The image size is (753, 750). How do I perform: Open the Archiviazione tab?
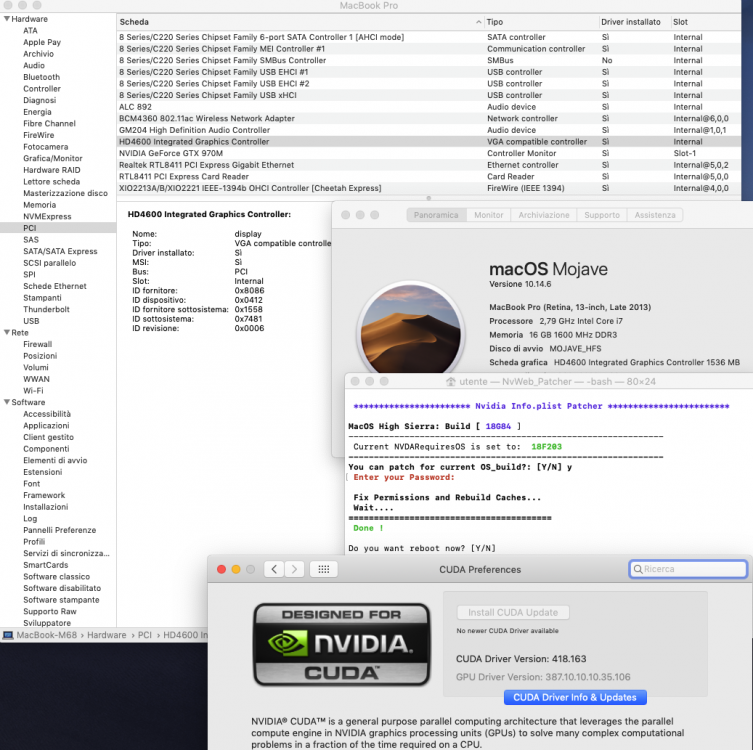(x=544, y=215)
